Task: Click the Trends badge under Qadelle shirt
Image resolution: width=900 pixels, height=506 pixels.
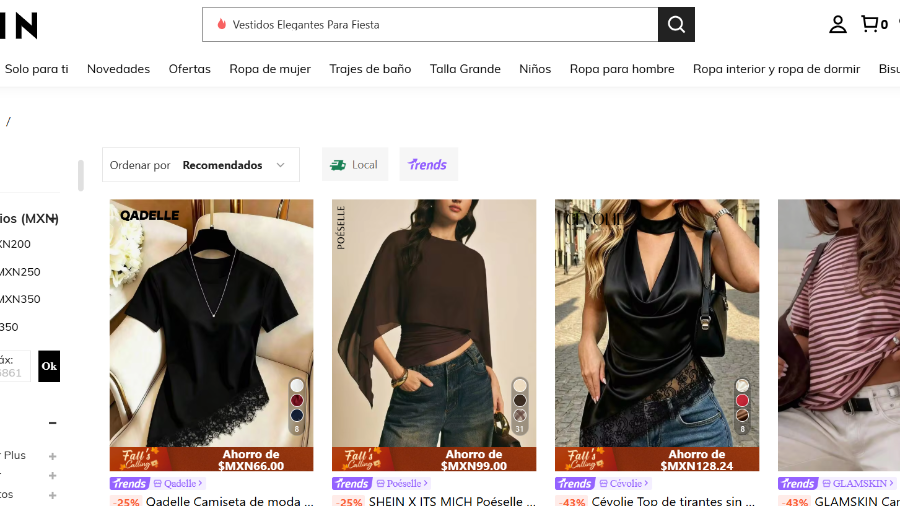Action: tap(130, 484)
